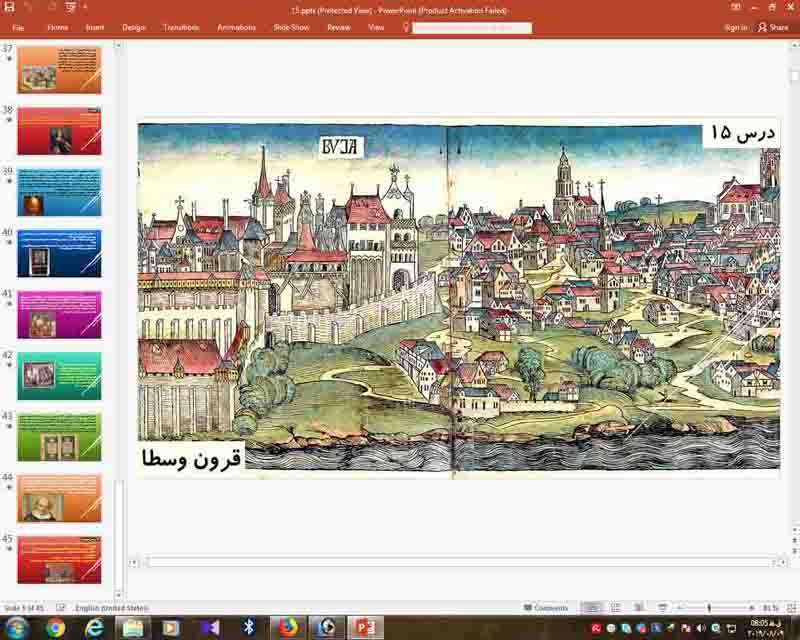Switch to Slide Sorter view
The width and height of the screenshot is (800, 640).
point(616,608)
